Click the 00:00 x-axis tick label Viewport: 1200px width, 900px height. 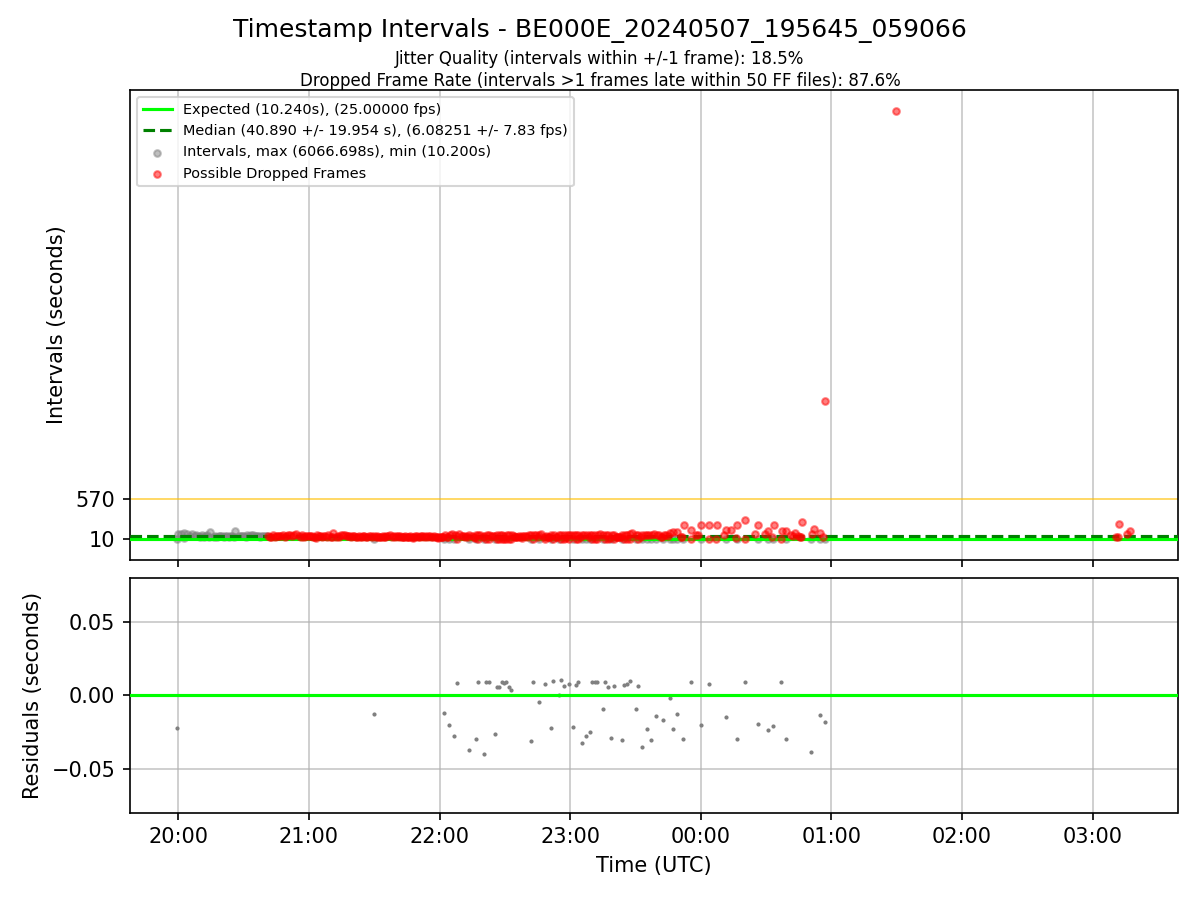point(700,835)
